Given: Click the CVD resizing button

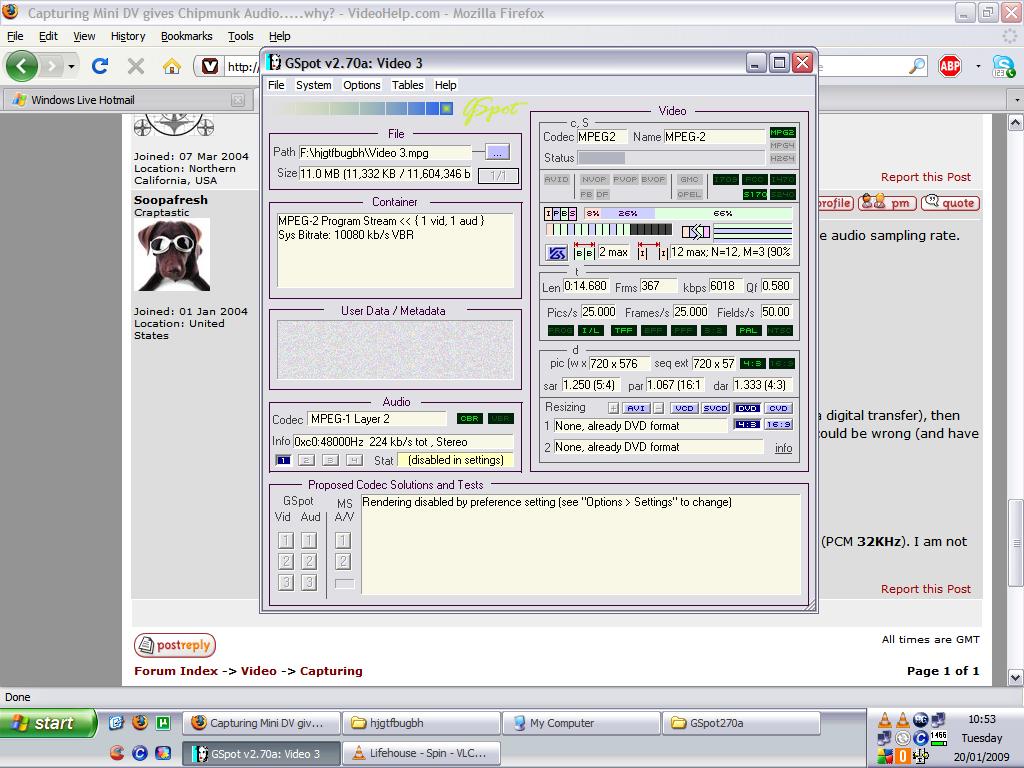Looking at the screenshot, I should pyautogui.click(x=778, y=408).
